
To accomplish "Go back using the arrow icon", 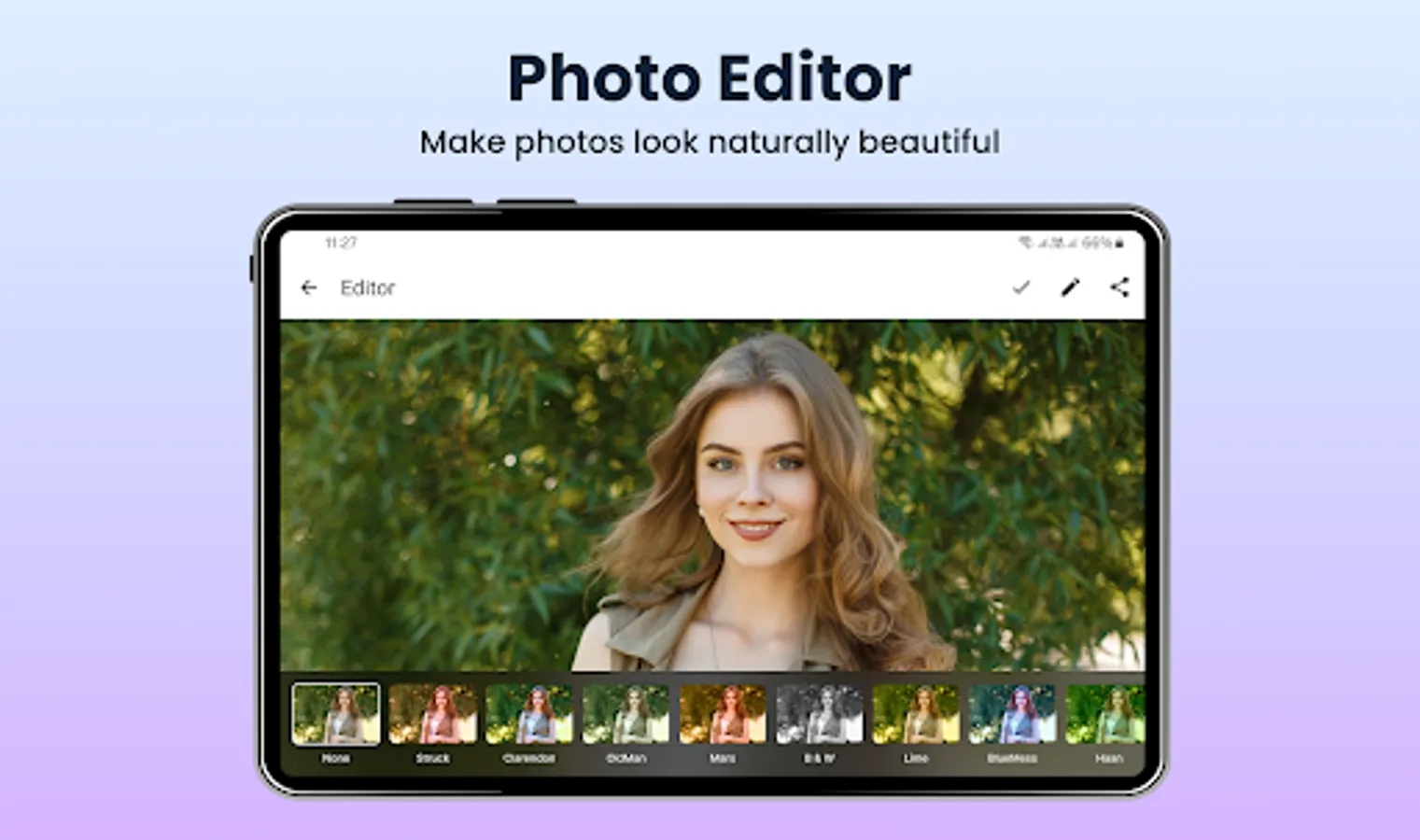I will click(309, 287).
